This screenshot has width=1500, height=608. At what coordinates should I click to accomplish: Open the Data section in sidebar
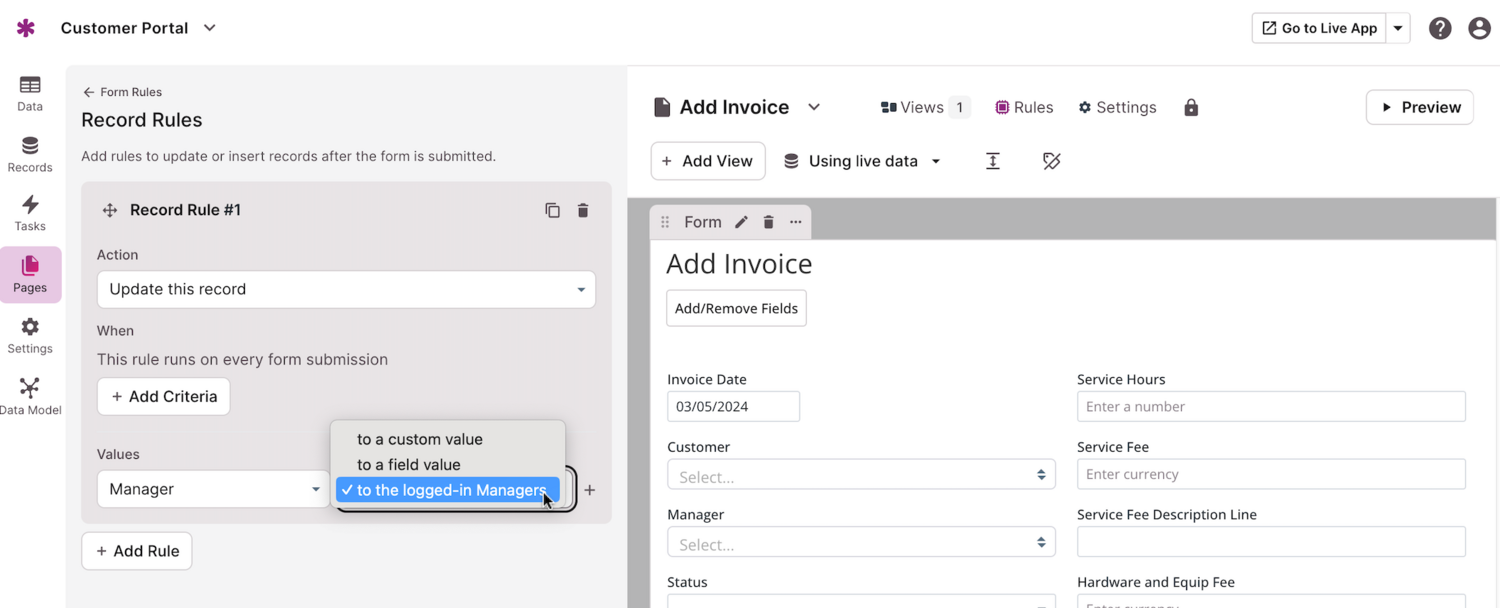coord(30,93)
